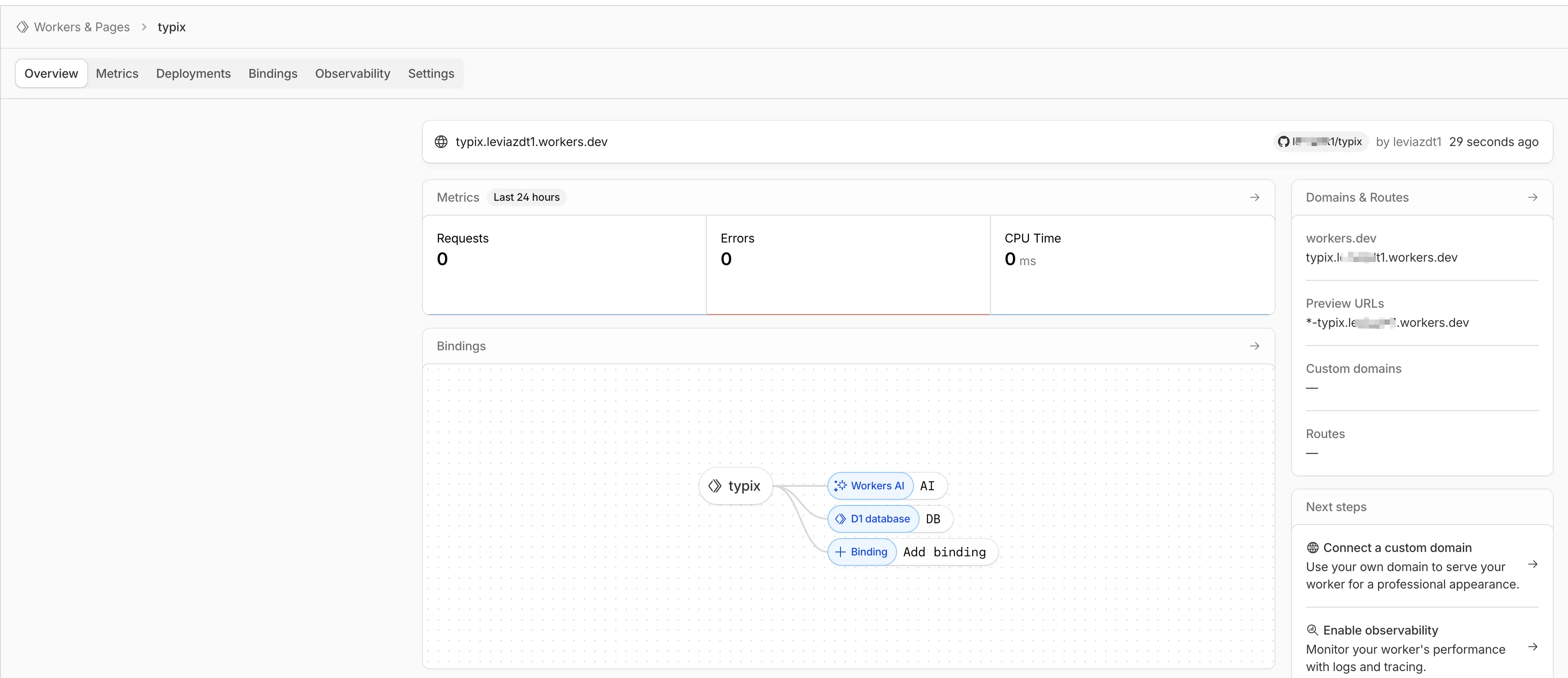Switch to the Deployments tab
1568x678 pixels.
(193, 73)
